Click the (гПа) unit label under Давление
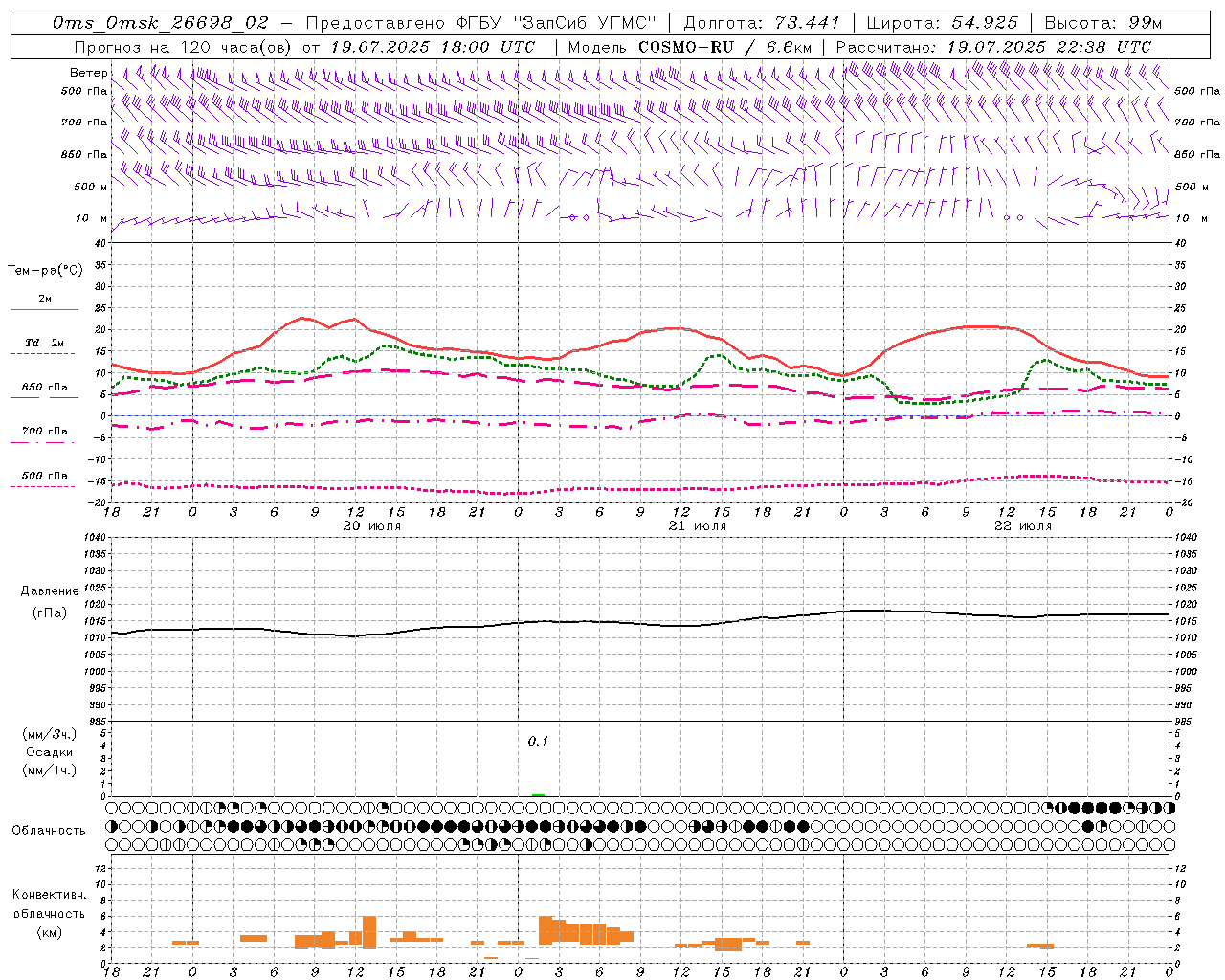 [50, 613]
